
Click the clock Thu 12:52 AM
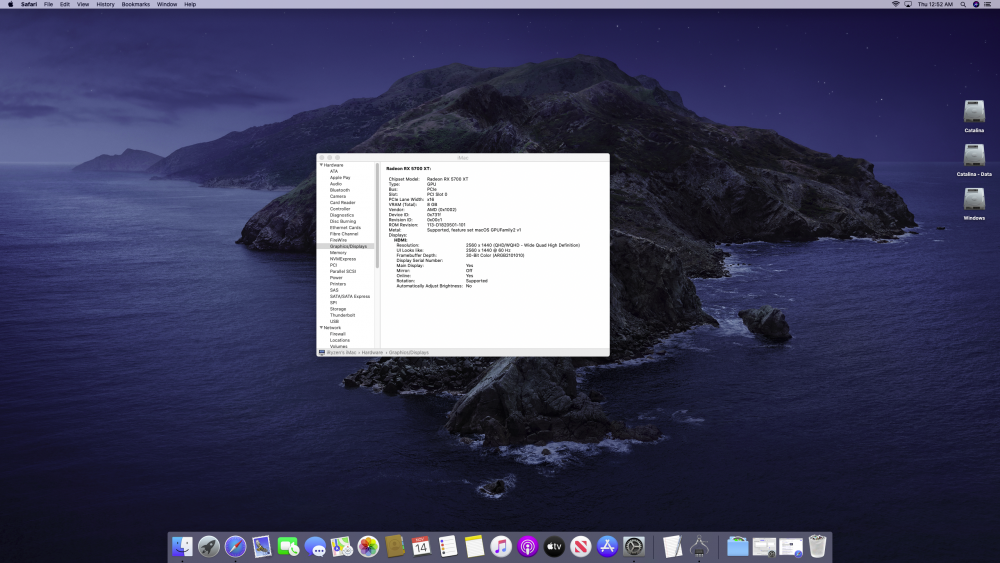point(935,4)
